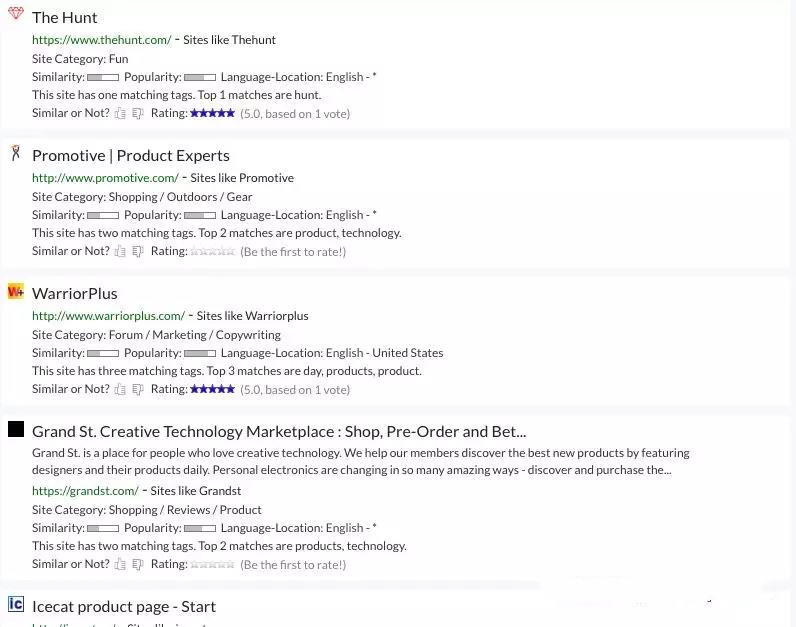This screenshot has width=796, height=627.
Task: Thumbs down WarriorPlus as not similar
Action: pyautogui.click(x=138, y=389)
